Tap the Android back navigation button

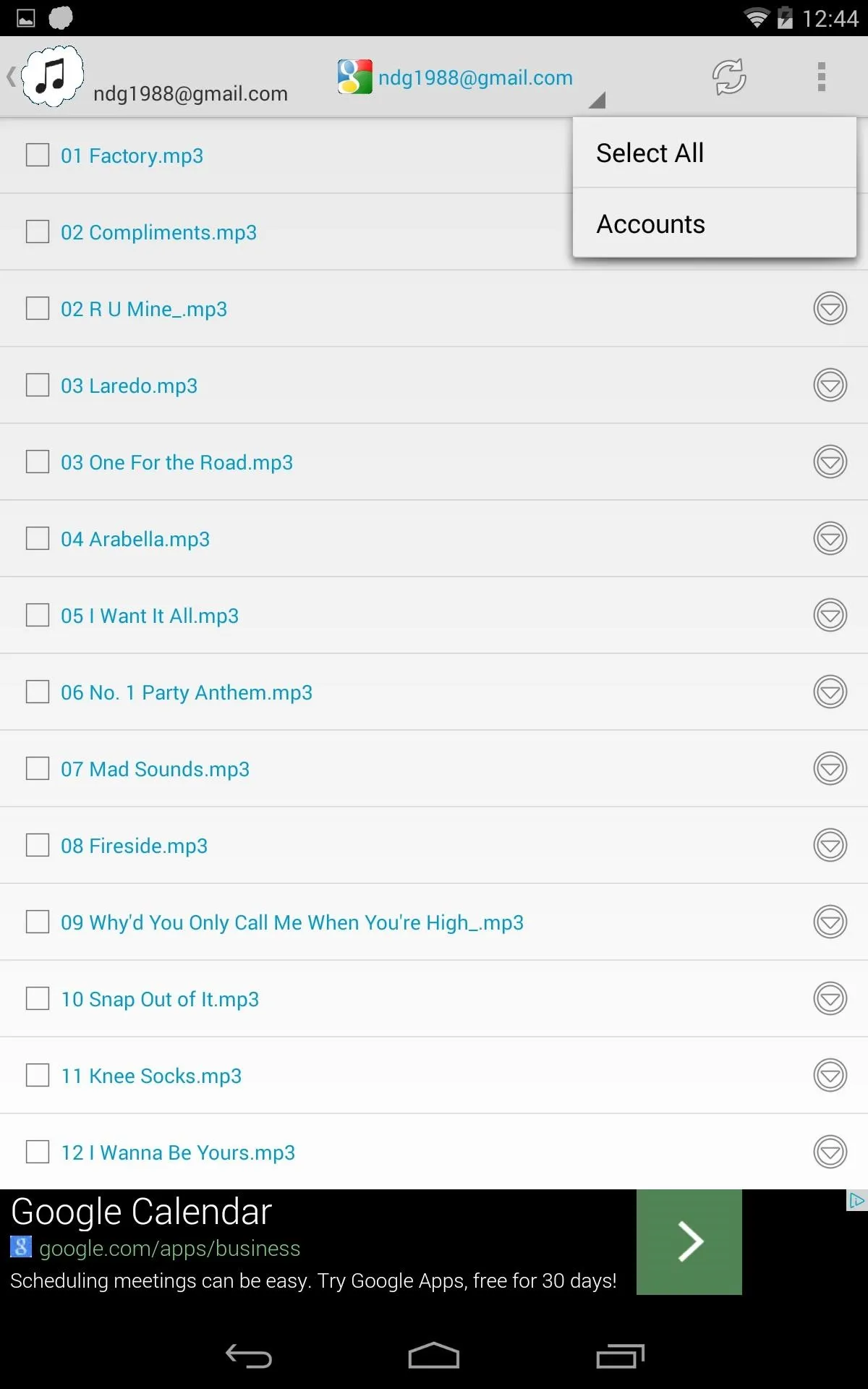point(249,1356)
